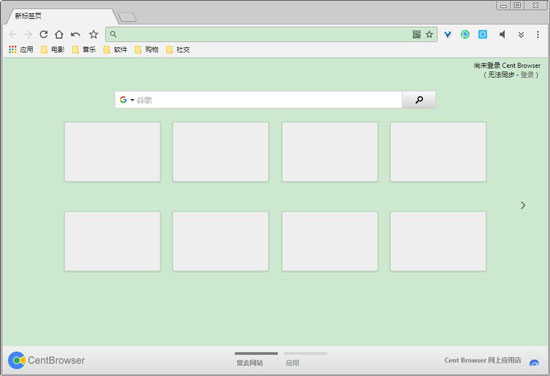Open the 社交 bookmarks folder
The height and width of the screenshot is (376, 550).
tap(178, 49)
